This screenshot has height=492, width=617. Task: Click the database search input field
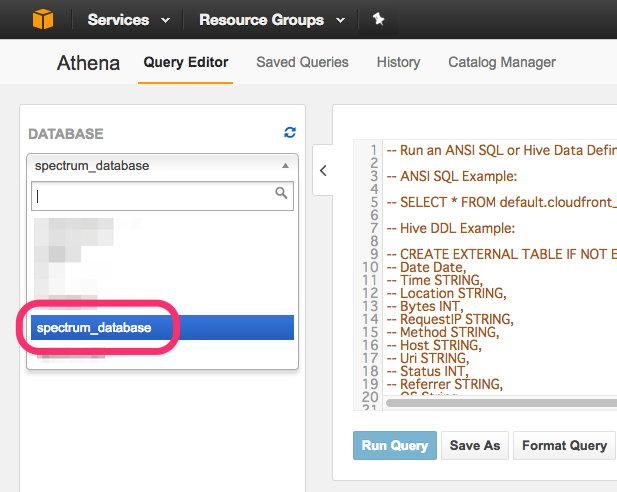tap(162, 196)
